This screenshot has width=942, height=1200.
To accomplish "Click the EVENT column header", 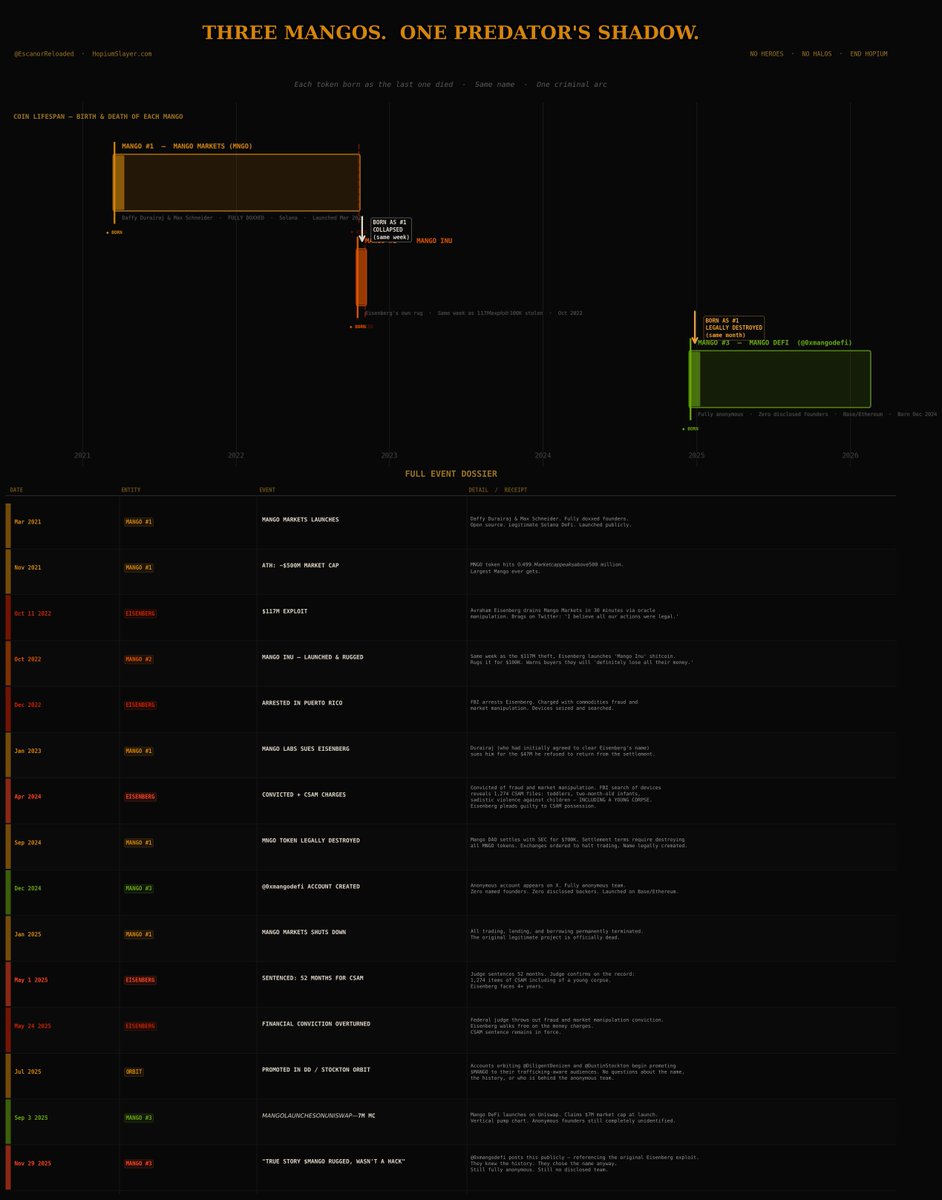I will click(267, 490).
